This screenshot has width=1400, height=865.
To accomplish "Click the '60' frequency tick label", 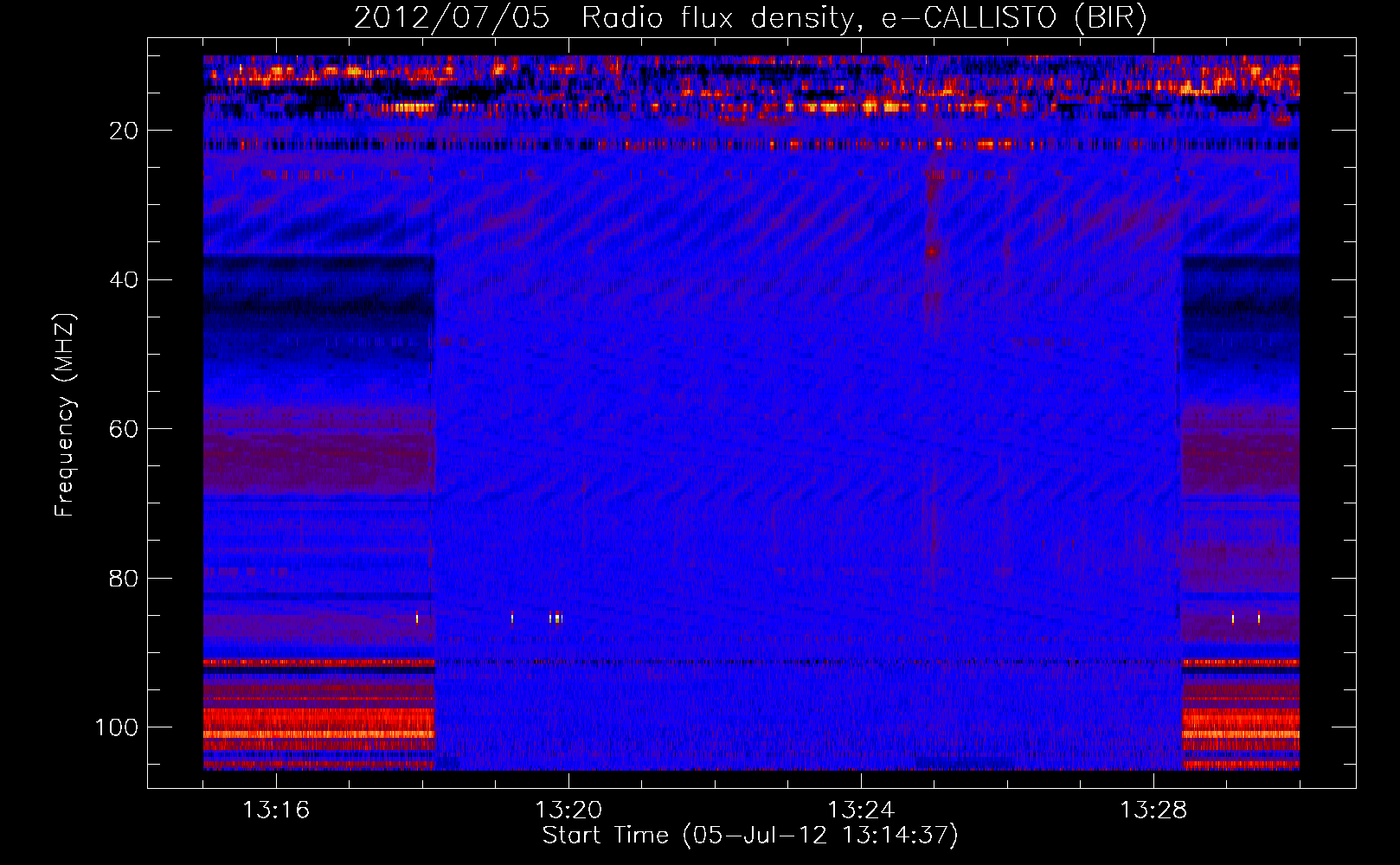I will (125, 429).
